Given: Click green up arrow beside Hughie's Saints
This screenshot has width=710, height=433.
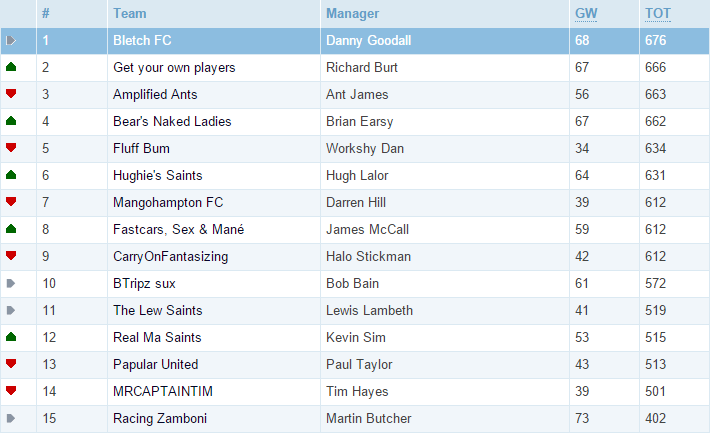Looking at the screenshot, I should pyautogui.click(x=11, y=175).
